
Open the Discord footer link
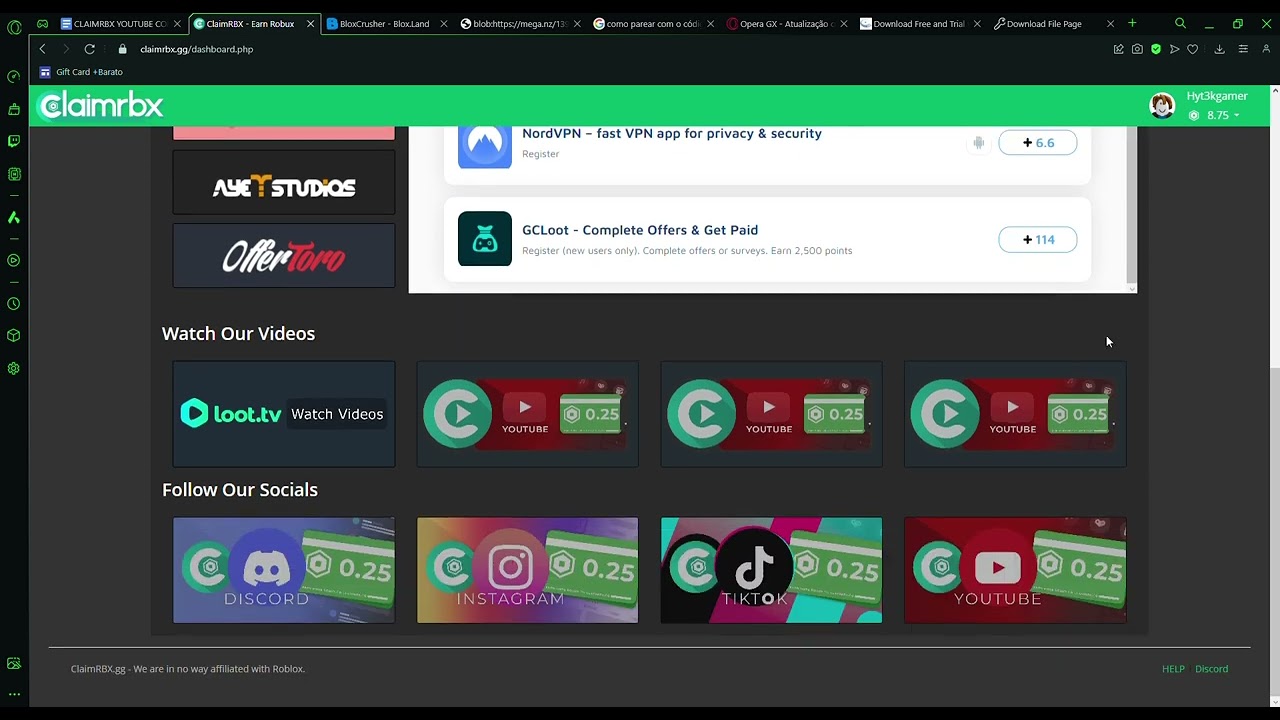[1211, 669]
